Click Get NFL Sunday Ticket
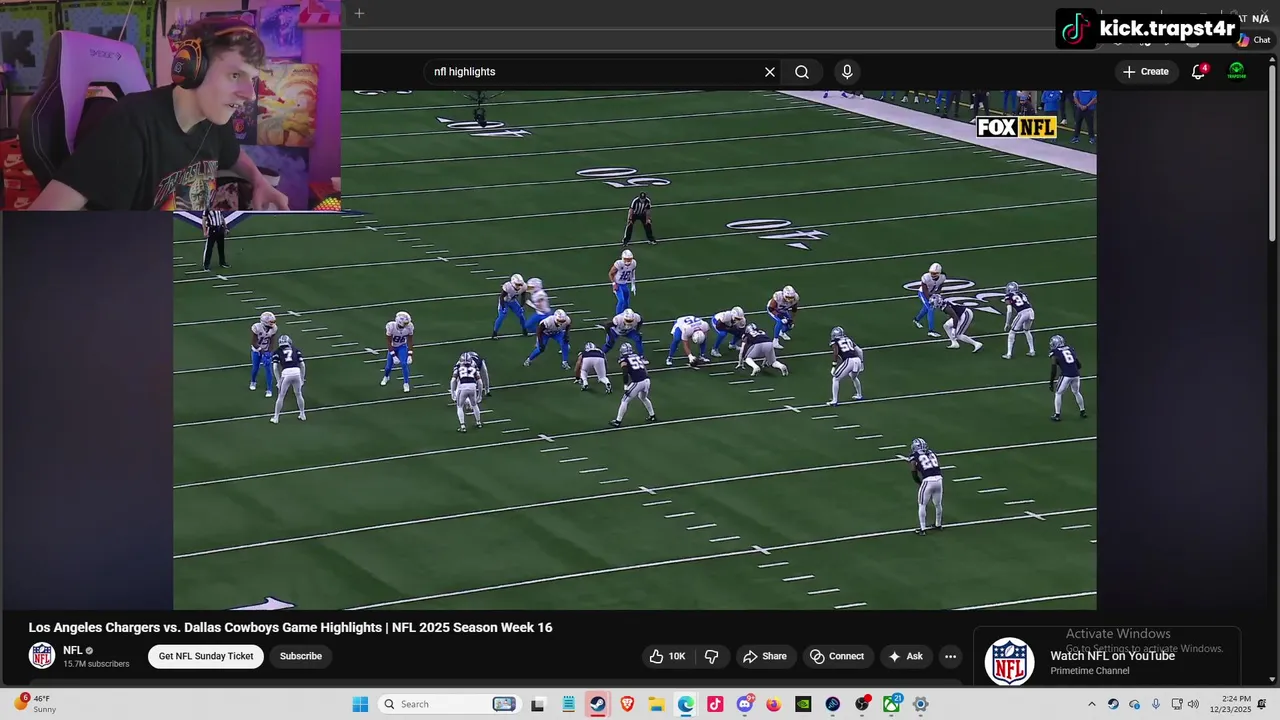1280x720 pixels. (x=206, y=656)
